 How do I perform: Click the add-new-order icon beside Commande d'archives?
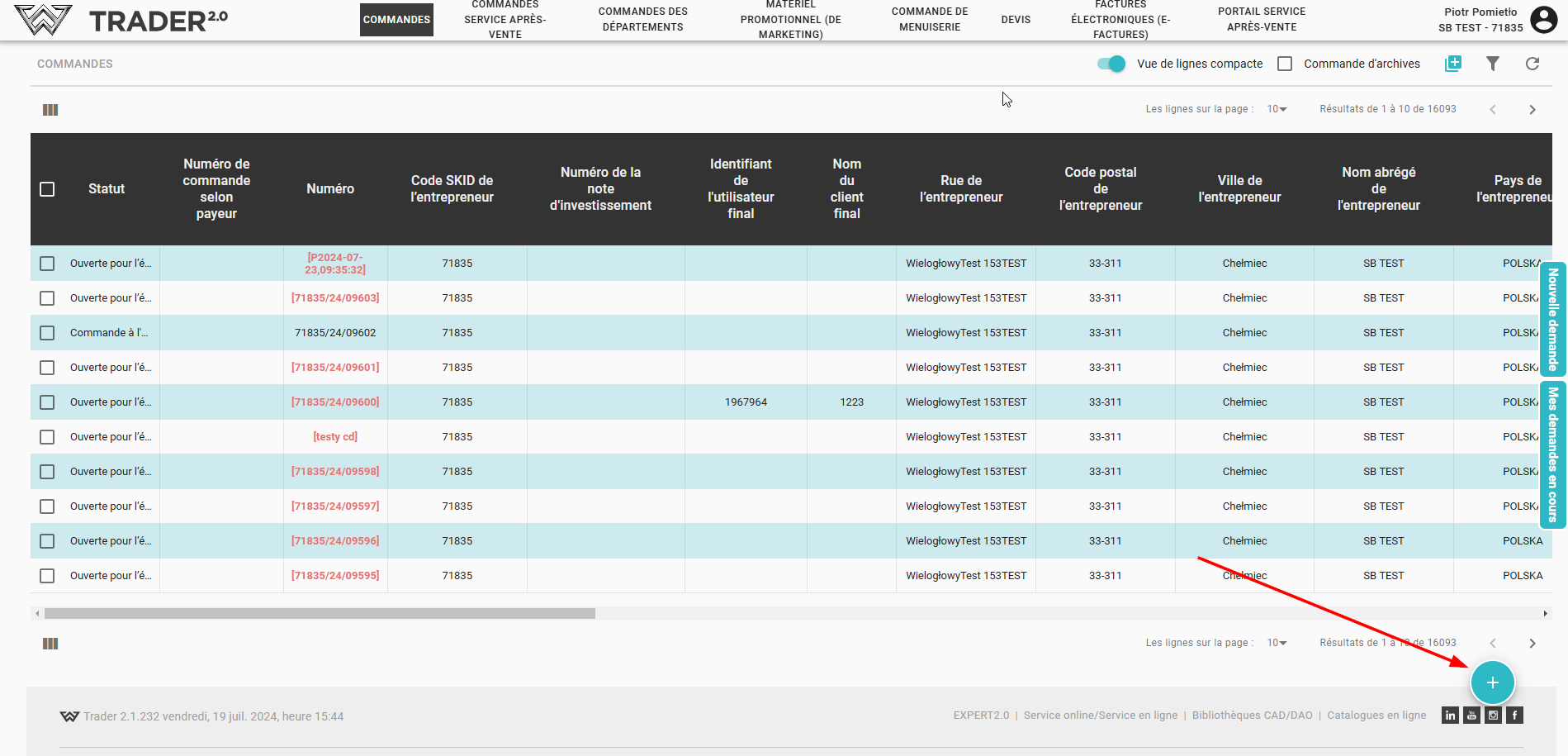point(1452,64)
